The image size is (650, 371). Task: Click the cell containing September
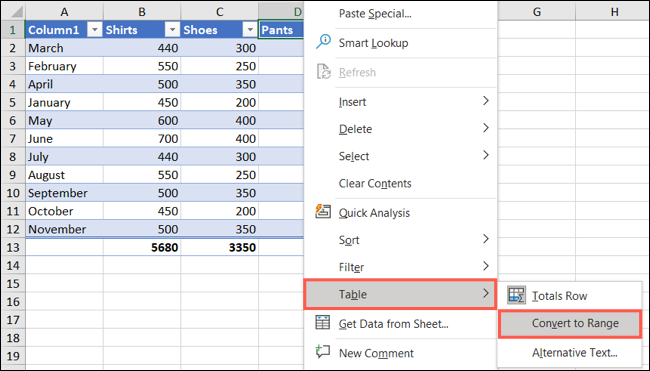coord(64,193)
